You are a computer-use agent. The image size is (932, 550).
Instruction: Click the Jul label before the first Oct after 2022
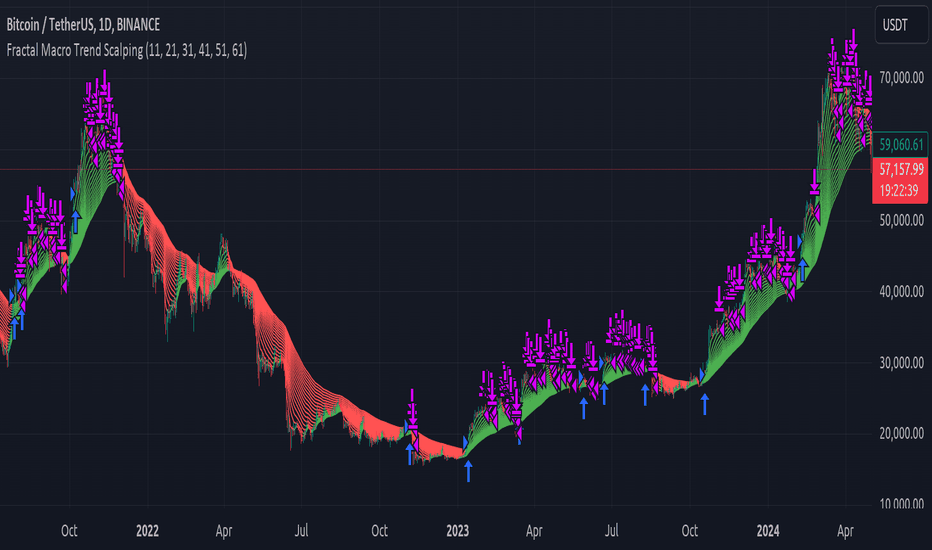301,530
